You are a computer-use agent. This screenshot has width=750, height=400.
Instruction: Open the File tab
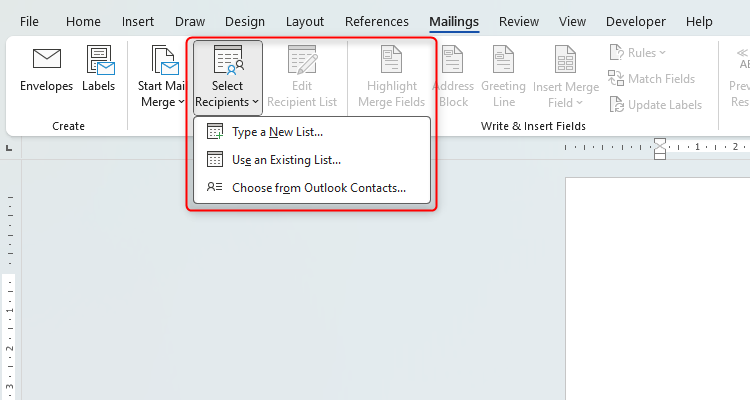[x=29, y=22]
